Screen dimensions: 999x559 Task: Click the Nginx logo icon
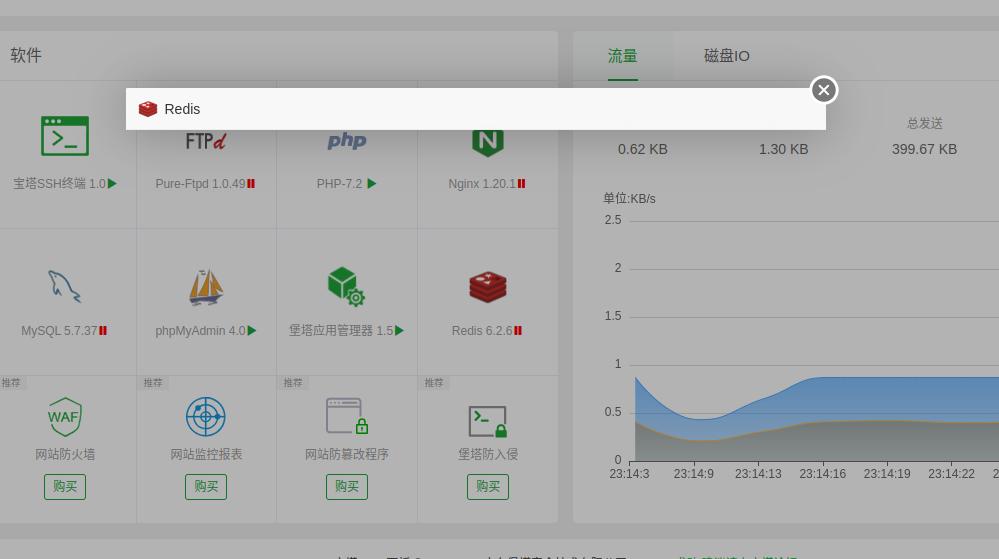(487, 143)
